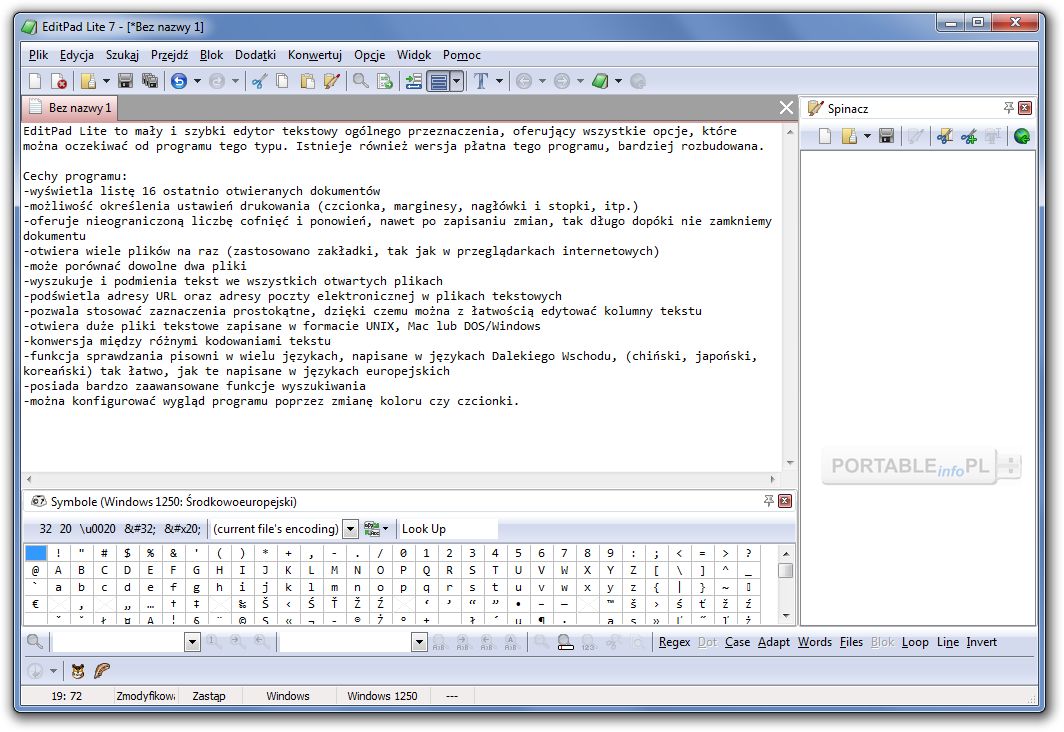Click scissors with green plus in Spinacz panel
Screen dimensions: 1064x732
pyautogui.click(x=969, y=136)
